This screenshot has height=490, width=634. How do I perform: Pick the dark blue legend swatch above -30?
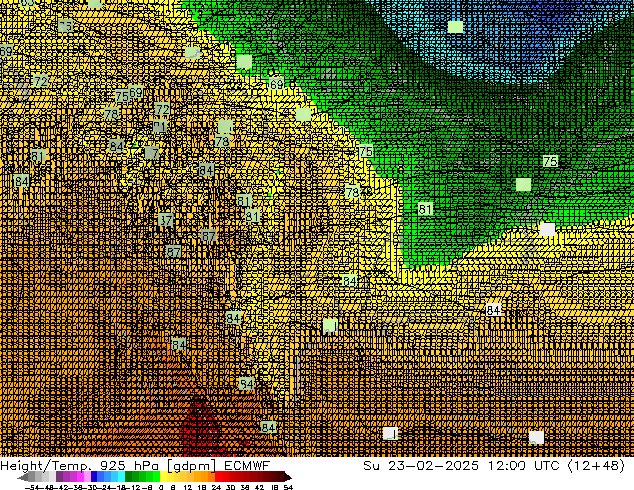pos(94,477)
